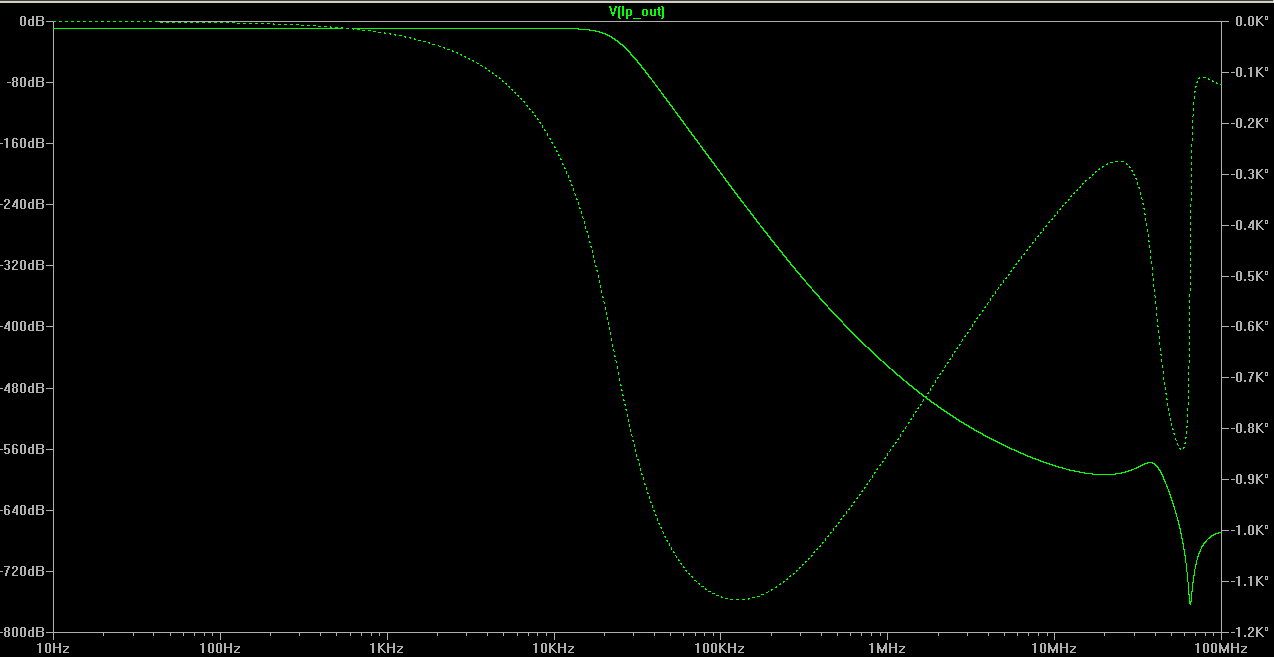Click the 1MHz frequency axis label

tap(887, 648)
